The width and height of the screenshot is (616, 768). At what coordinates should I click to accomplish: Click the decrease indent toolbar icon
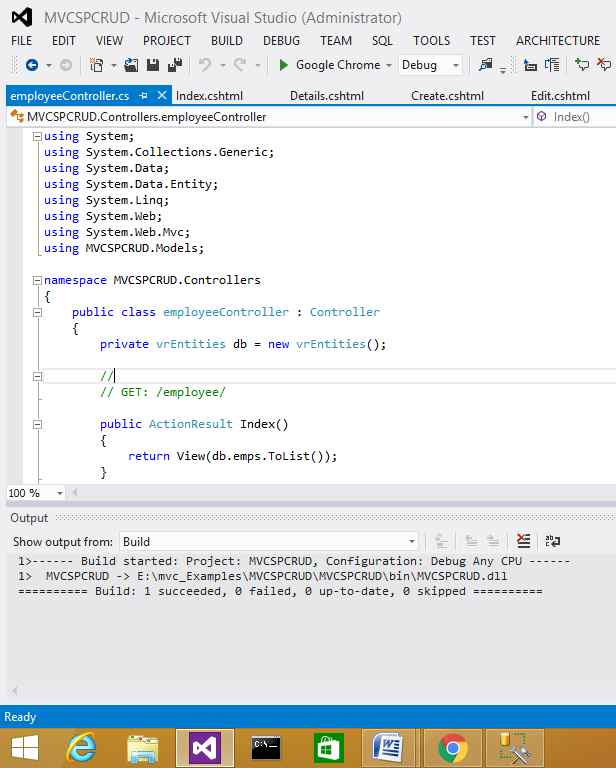pos(530,65)
